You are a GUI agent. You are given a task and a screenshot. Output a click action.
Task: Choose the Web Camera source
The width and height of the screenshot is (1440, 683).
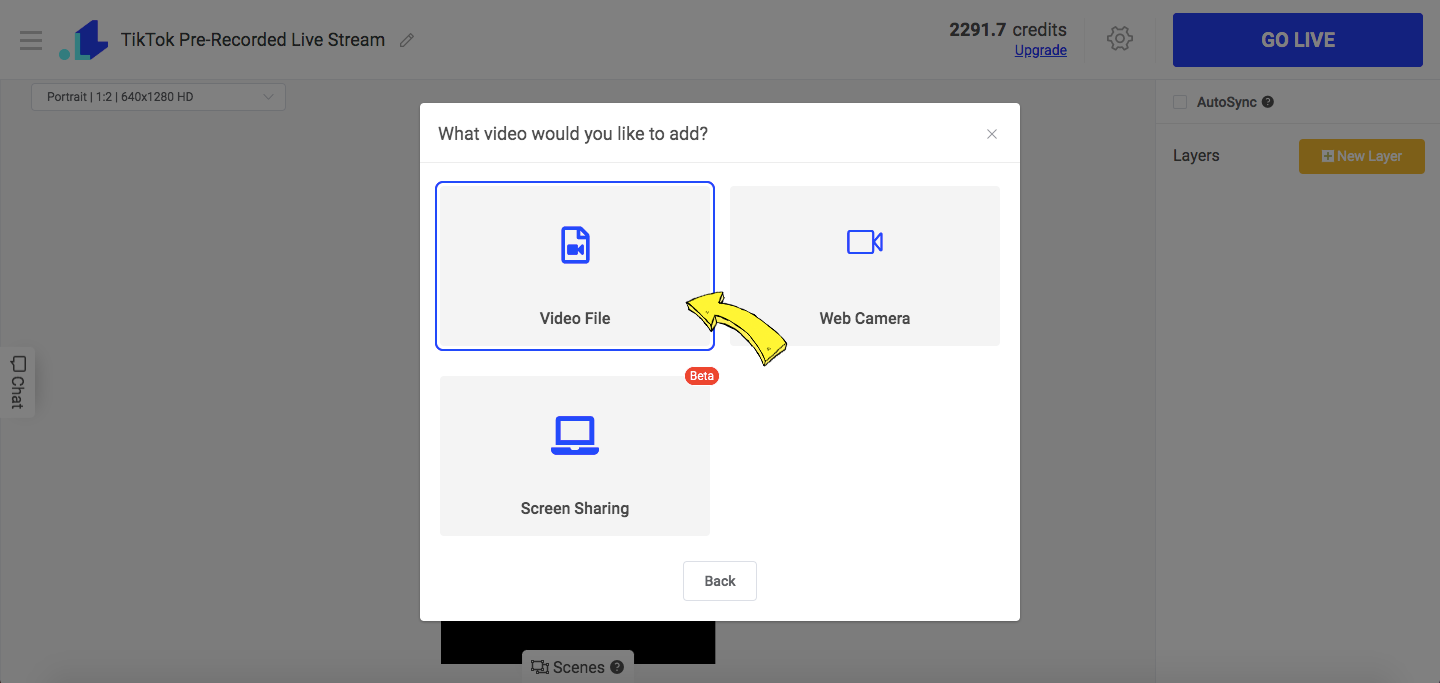point(864,265)
